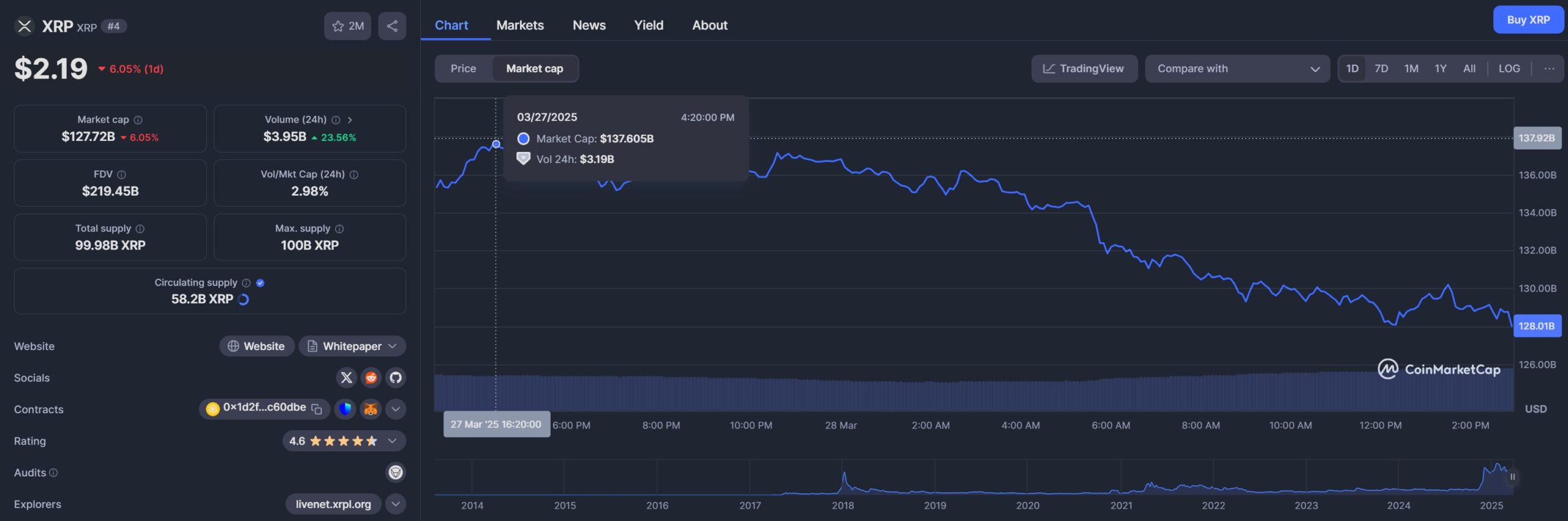The image size is (1568, 521).
Task: Click the highlighted data point on chart
Action: 496,144
